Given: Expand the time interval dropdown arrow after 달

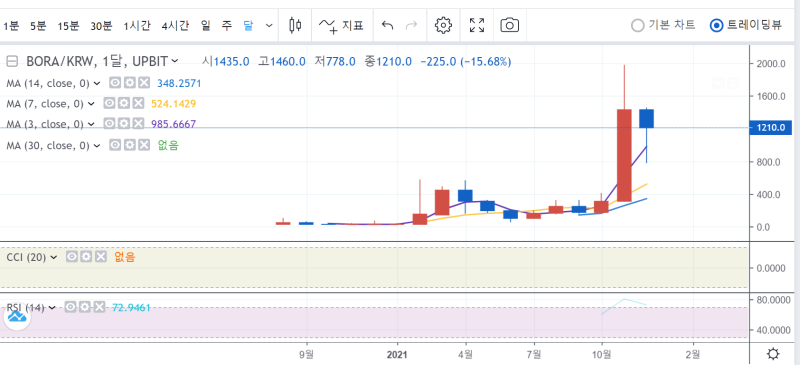Looking at the screenshot, I should [269, 26].
